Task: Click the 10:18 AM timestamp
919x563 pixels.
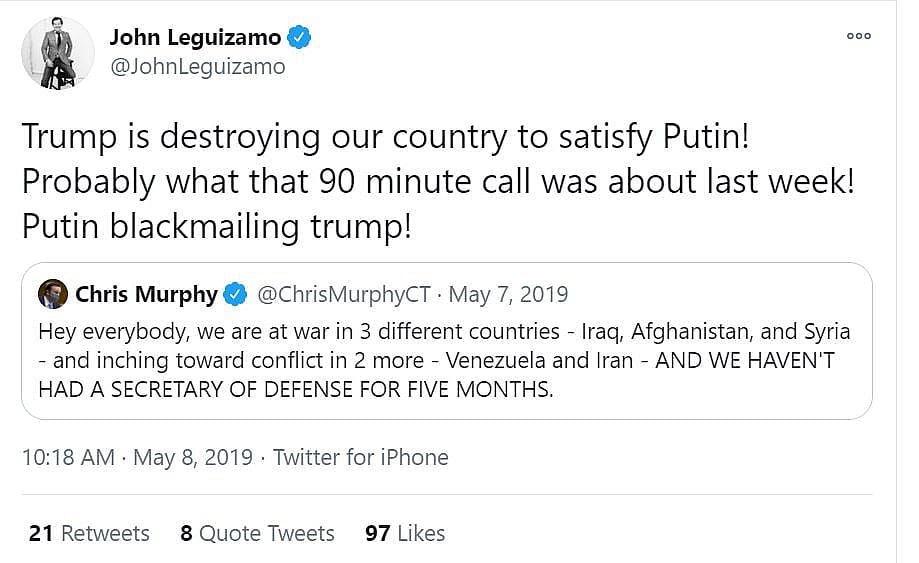Action: (68, 457)
